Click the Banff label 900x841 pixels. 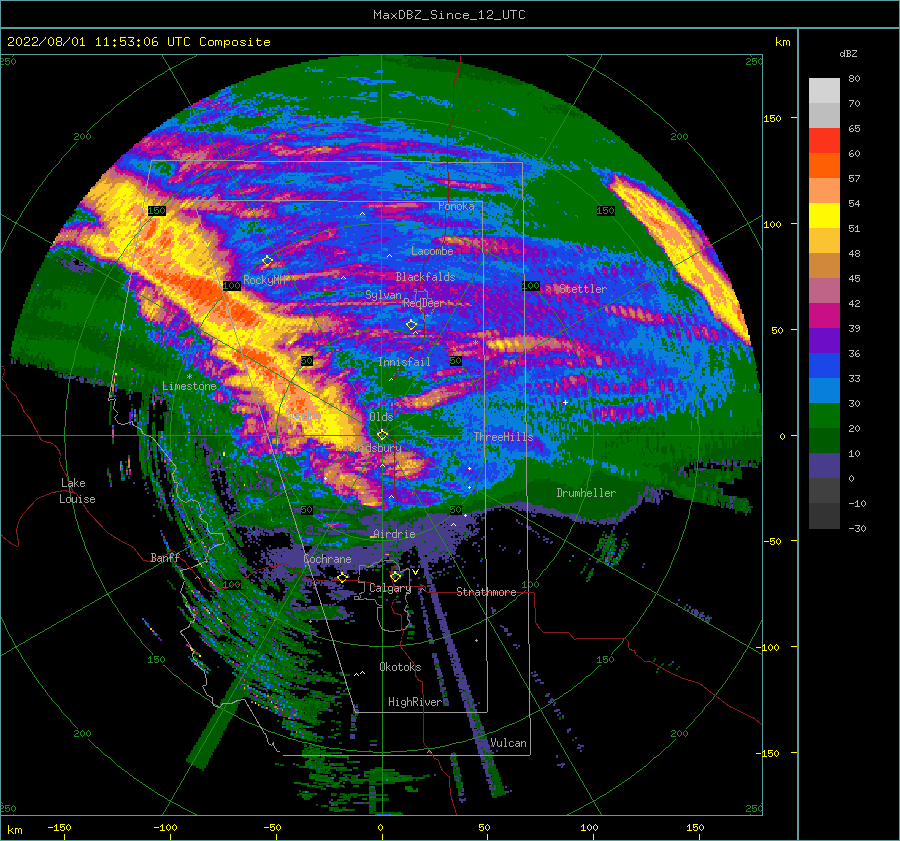click(165, 557)
